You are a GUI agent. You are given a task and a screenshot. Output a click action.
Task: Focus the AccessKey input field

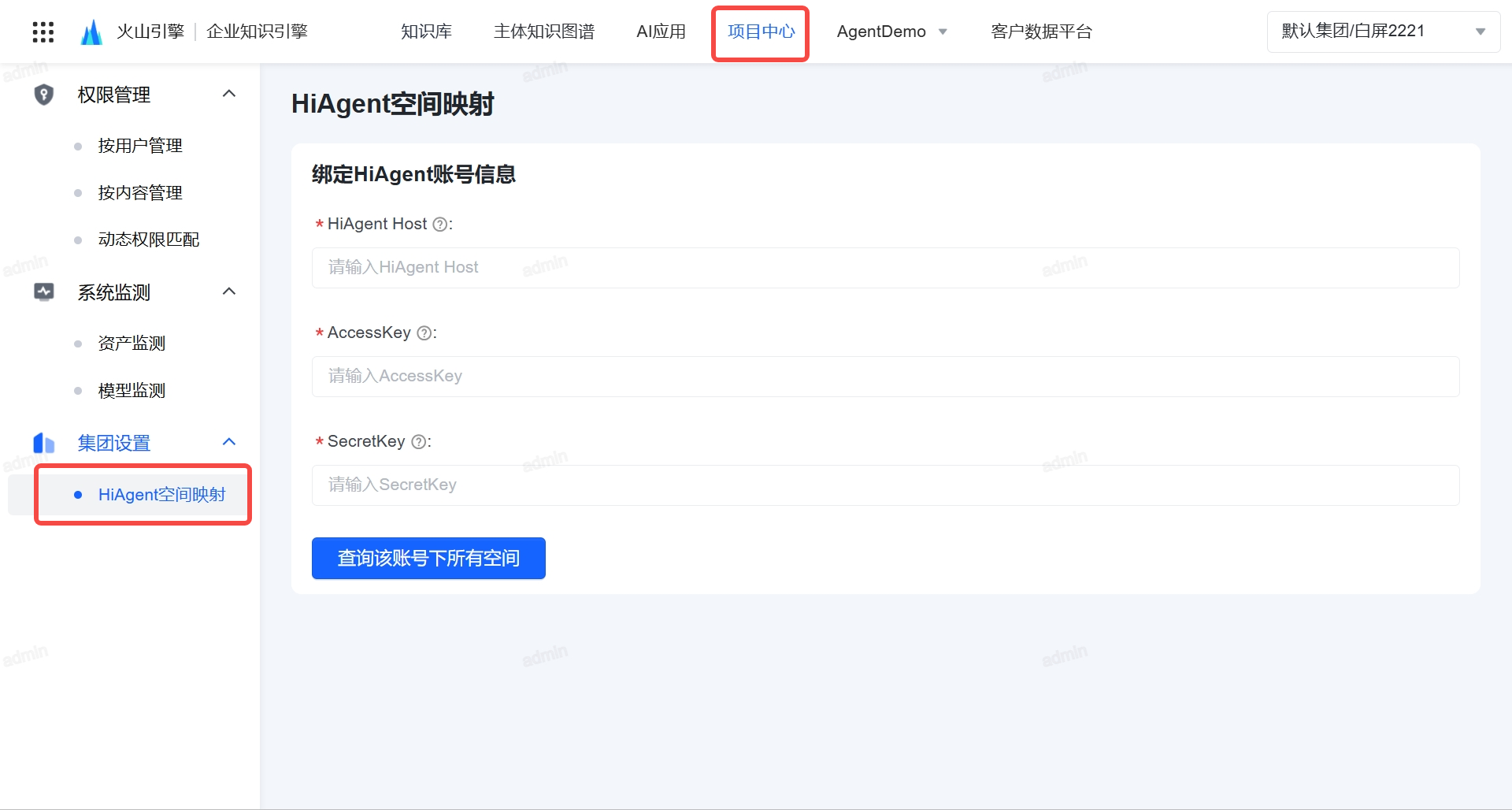pyautogui.click(x=886, y=377)
